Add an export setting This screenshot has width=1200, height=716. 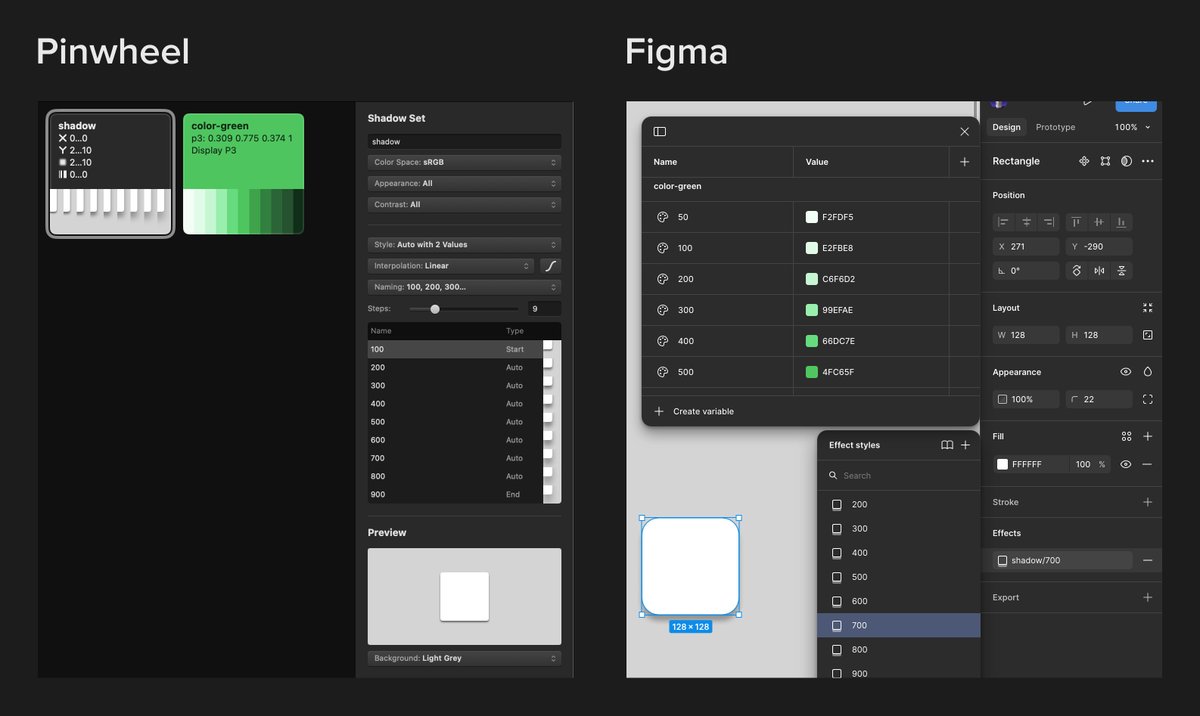(1147, 597)
